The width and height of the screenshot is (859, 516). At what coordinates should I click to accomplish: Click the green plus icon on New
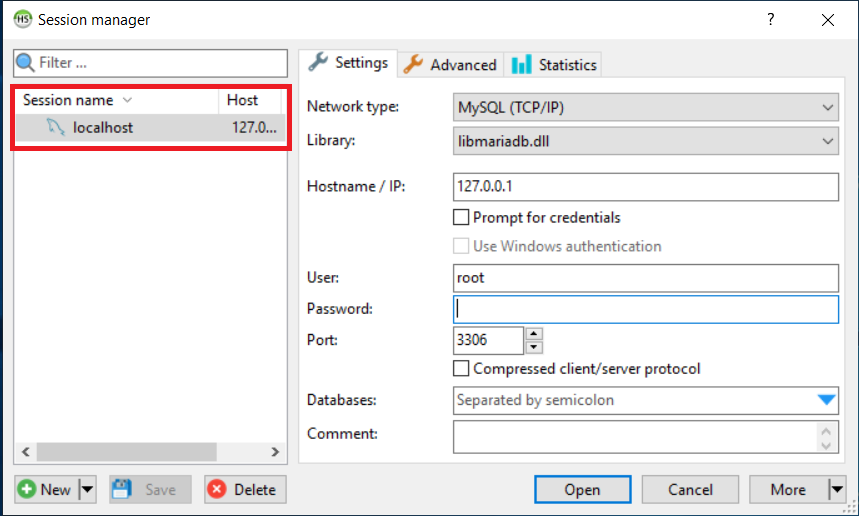click(x=27, y=489)
